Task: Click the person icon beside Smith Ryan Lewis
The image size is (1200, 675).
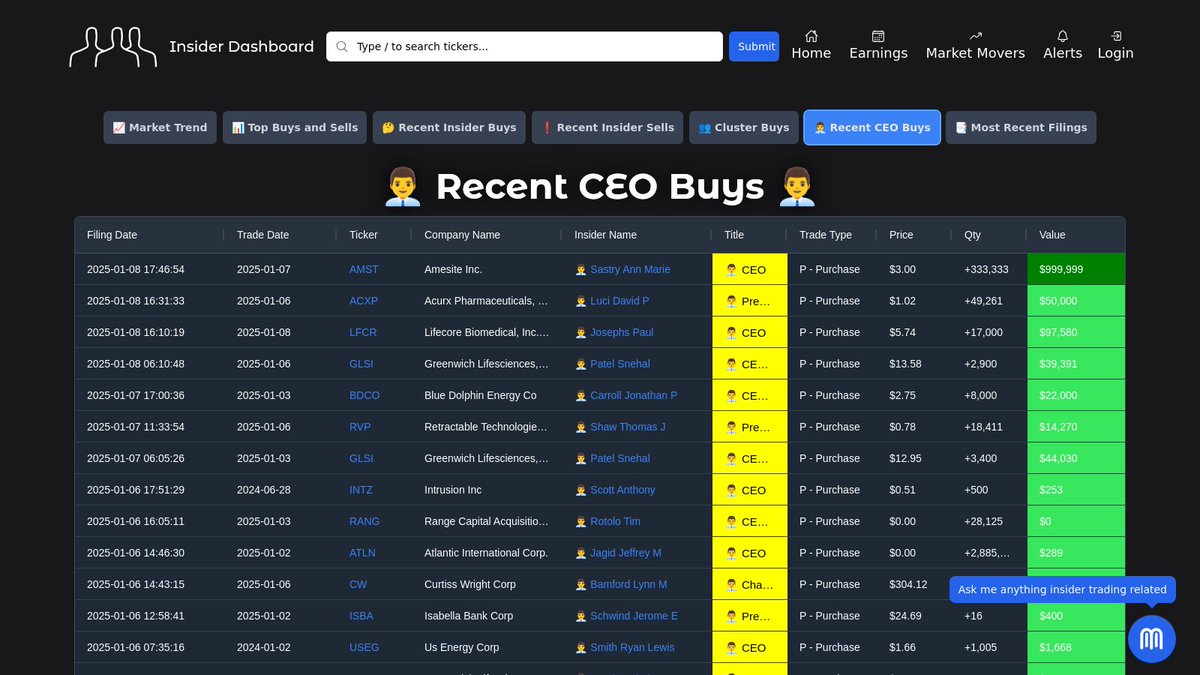Action: point(581,647)
